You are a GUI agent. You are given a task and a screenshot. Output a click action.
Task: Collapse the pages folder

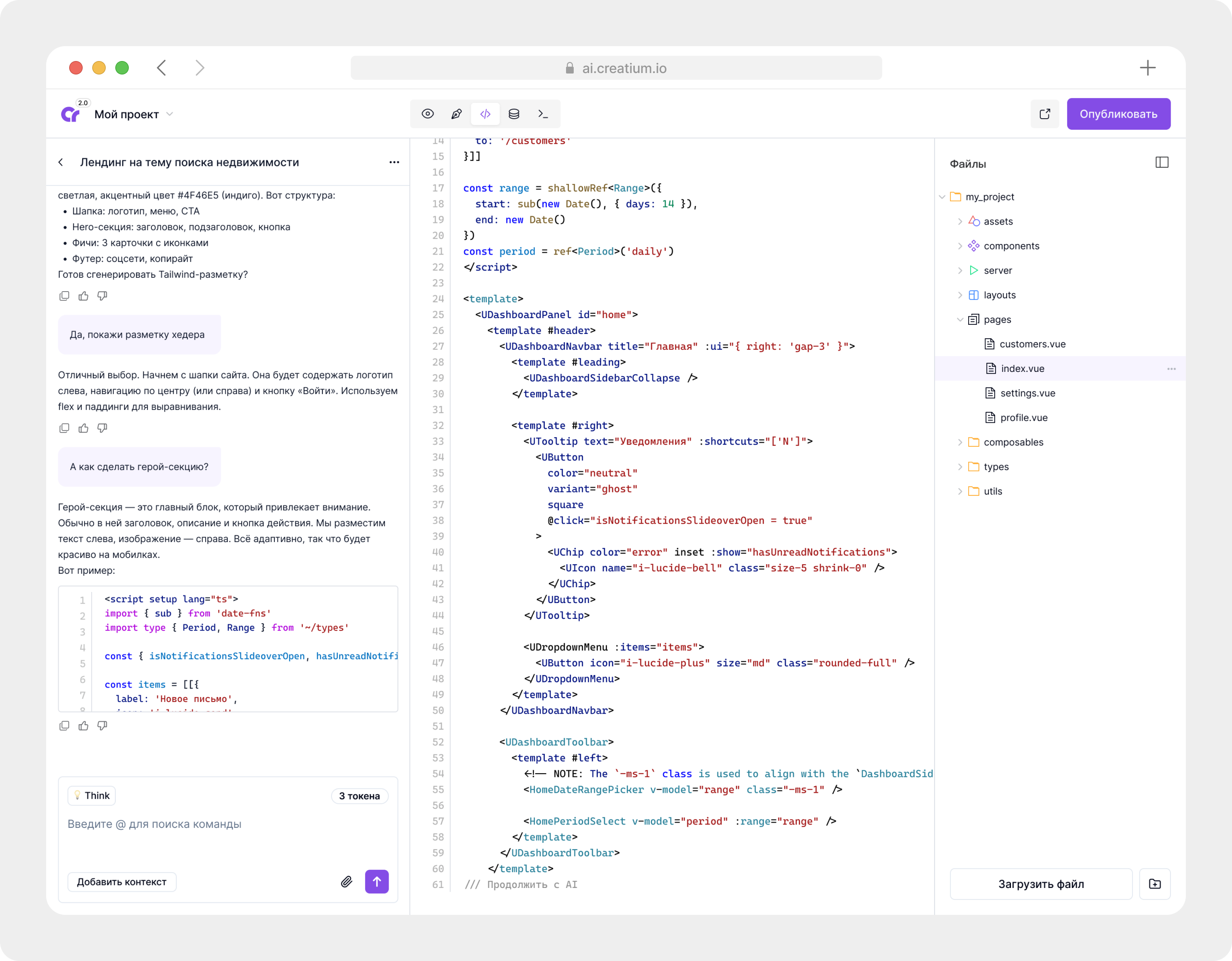[960, 320]
